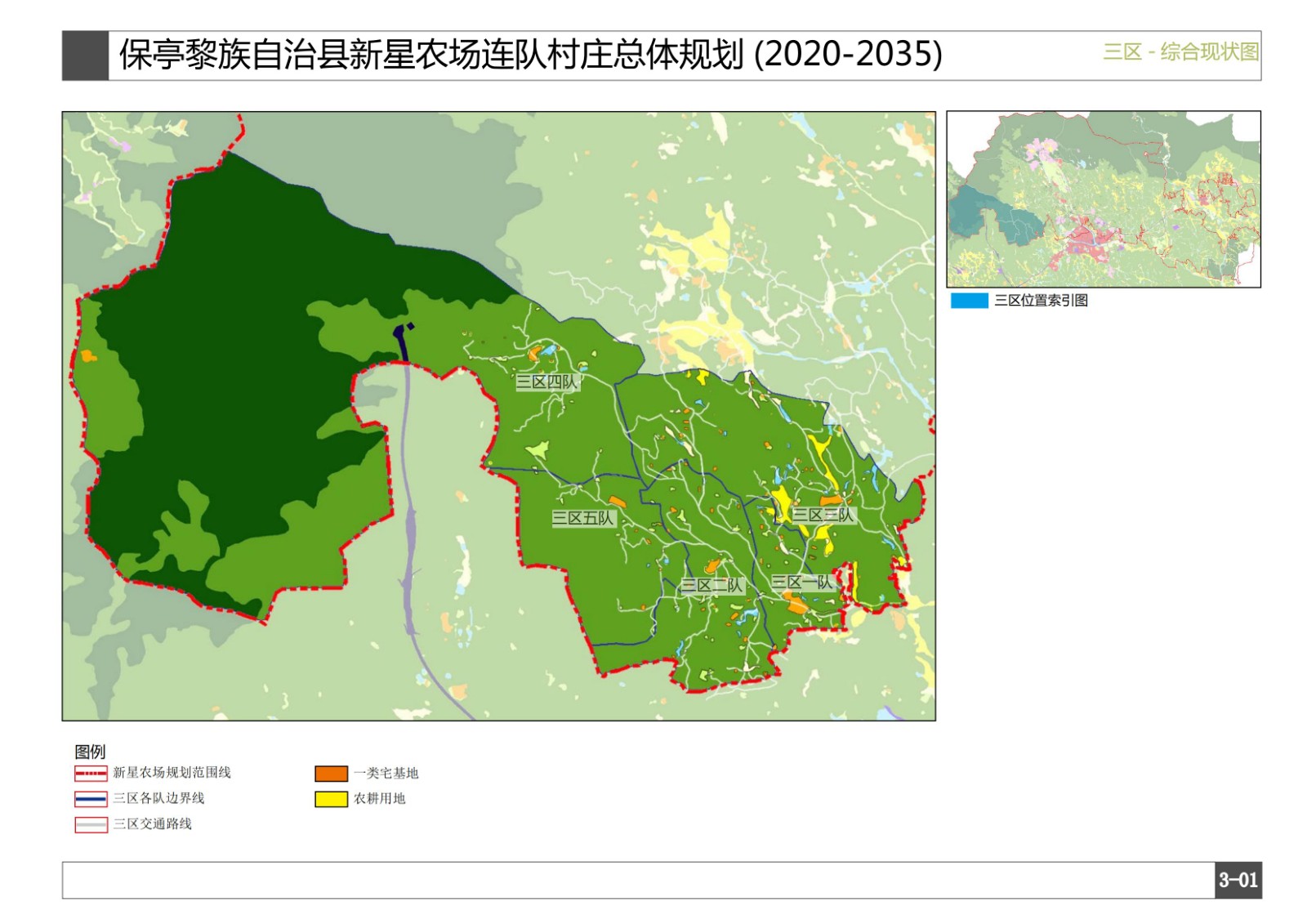Click the 图例 legend heading
Screen dimensions: 1307x924
[90, 752]
